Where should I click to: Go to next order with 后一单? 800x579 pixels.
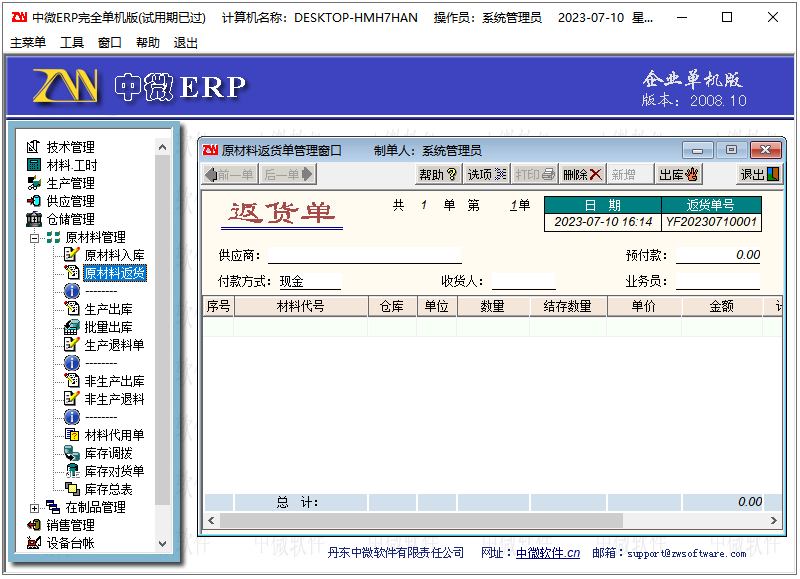288,175
